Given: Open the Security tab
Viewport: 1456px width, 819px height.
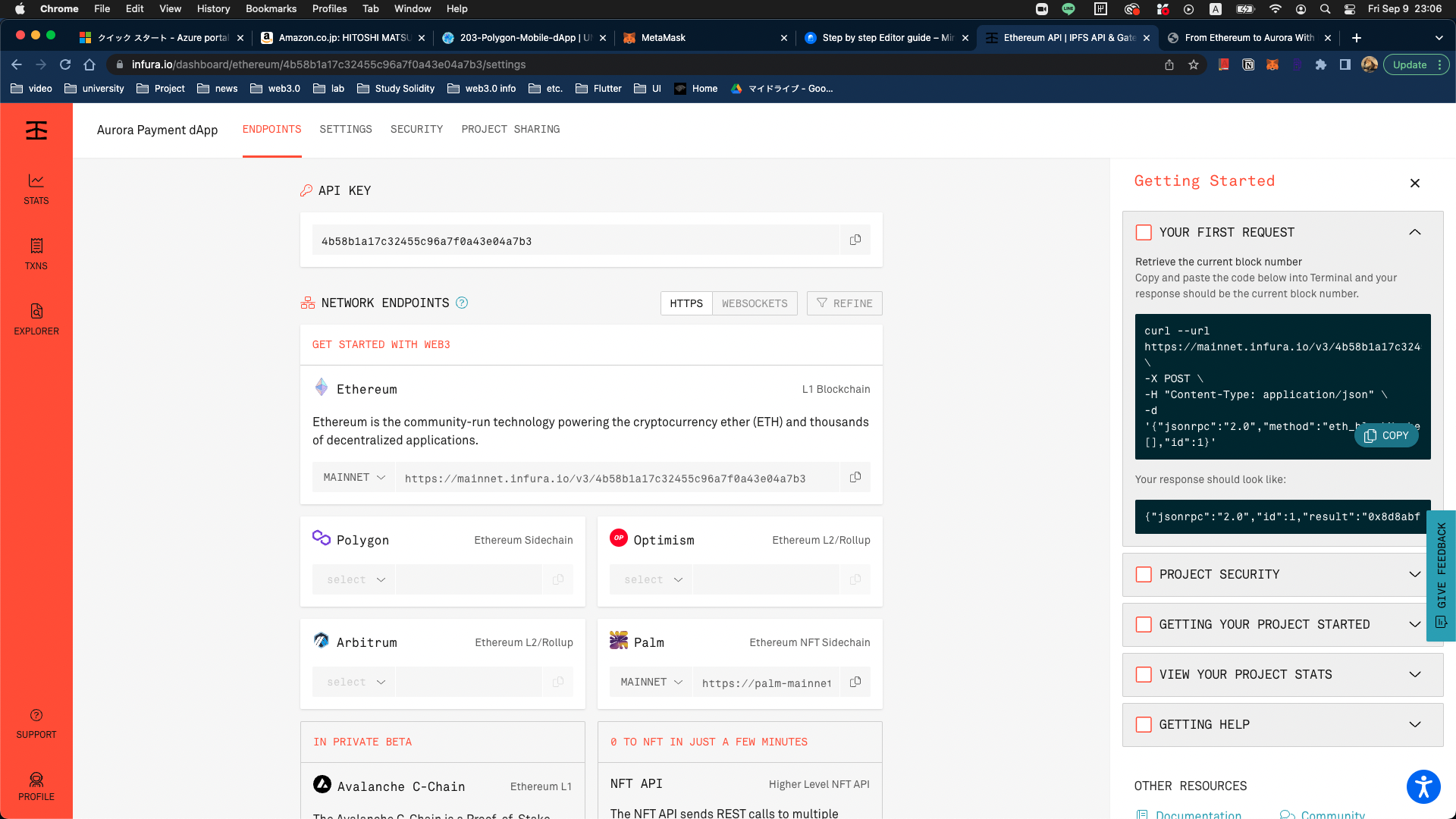Looking at the screenshot, I should coord(416,130).
